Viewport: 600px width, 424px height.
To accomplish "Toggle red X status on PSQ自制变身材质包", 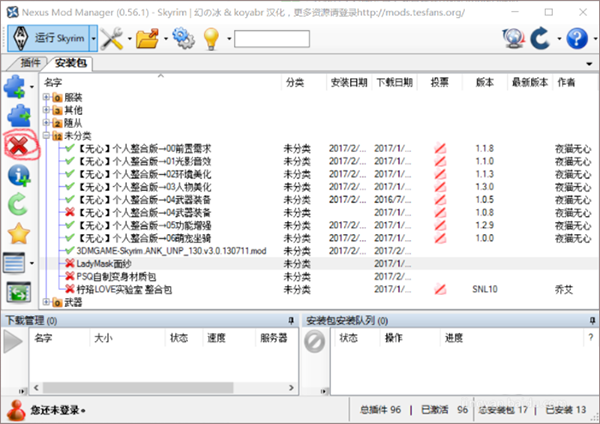I will [70, 276].
